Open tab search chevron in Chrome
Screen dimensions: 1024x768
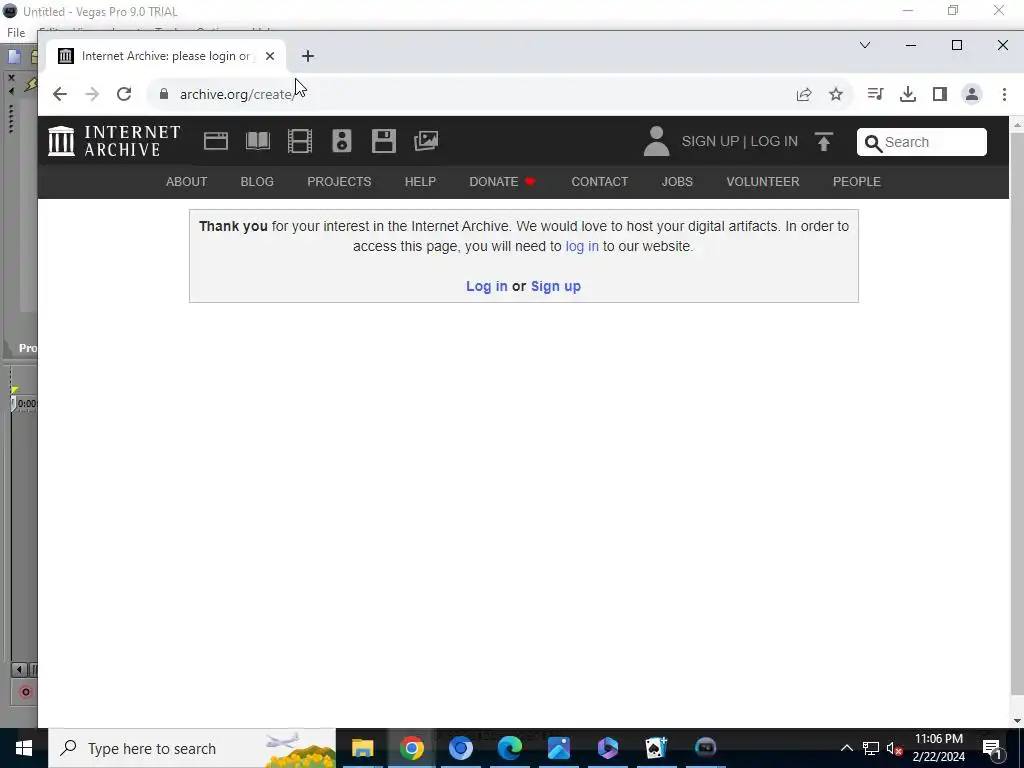click(x=865, y=45)
